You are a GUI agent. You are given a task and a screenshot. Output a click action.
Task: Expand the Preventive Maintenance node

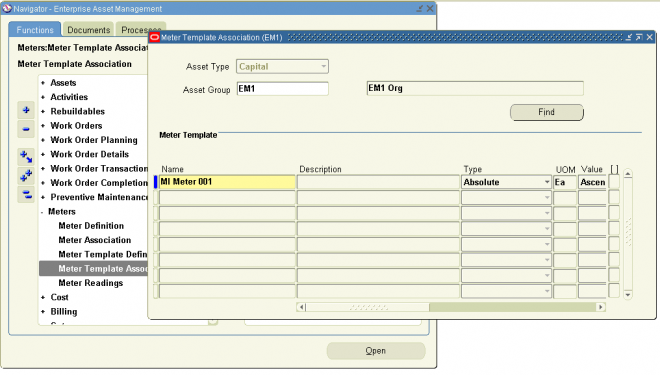tap(43, 197)
